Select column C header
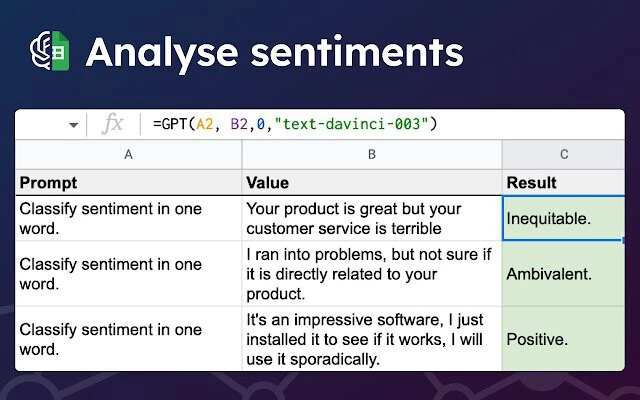 point(564,154)
